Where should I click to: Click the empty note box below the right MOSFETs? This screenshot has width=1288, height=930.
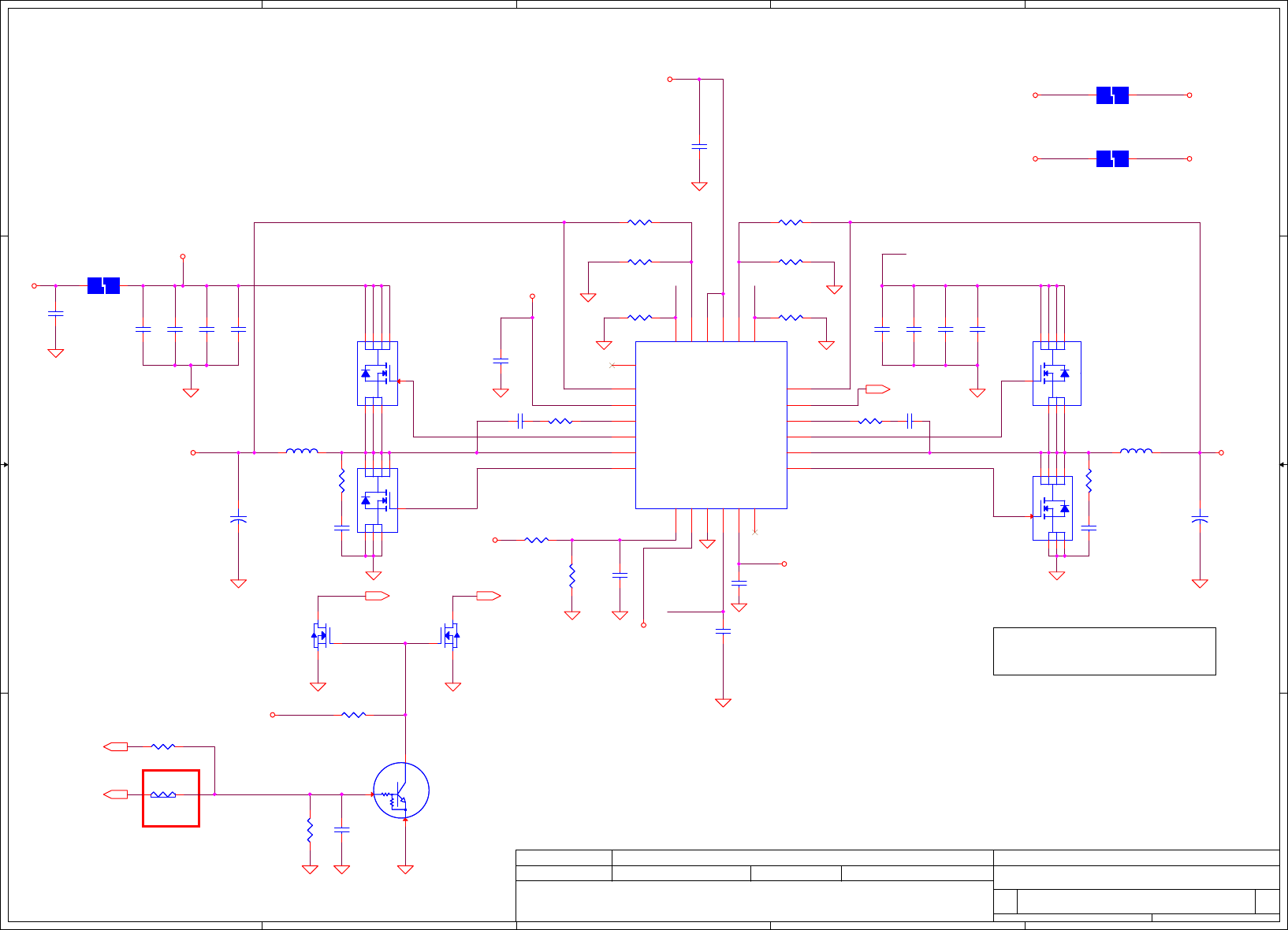point(1104,651)
